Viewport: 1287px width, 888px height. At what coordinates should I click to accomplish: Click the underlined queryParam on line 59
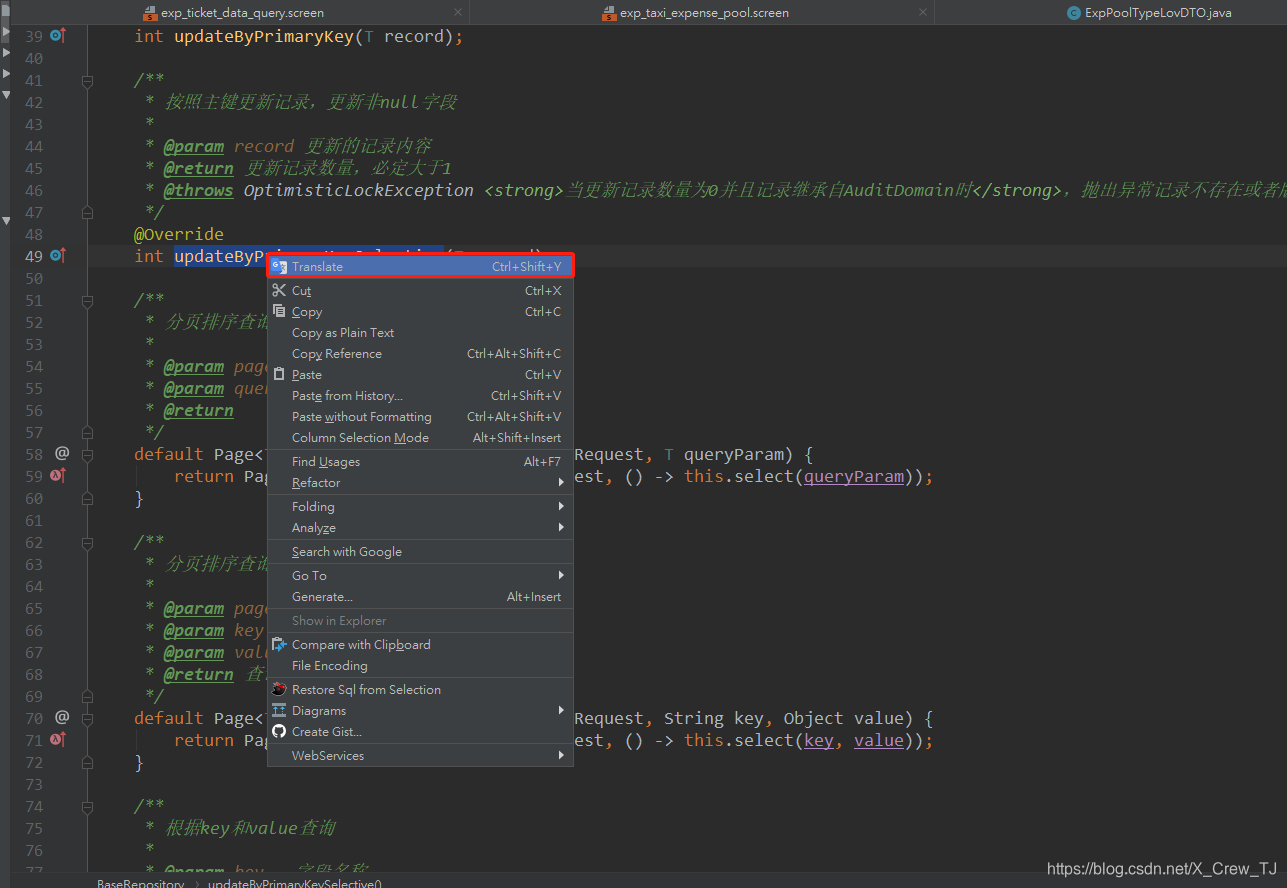tap(854, 476)
